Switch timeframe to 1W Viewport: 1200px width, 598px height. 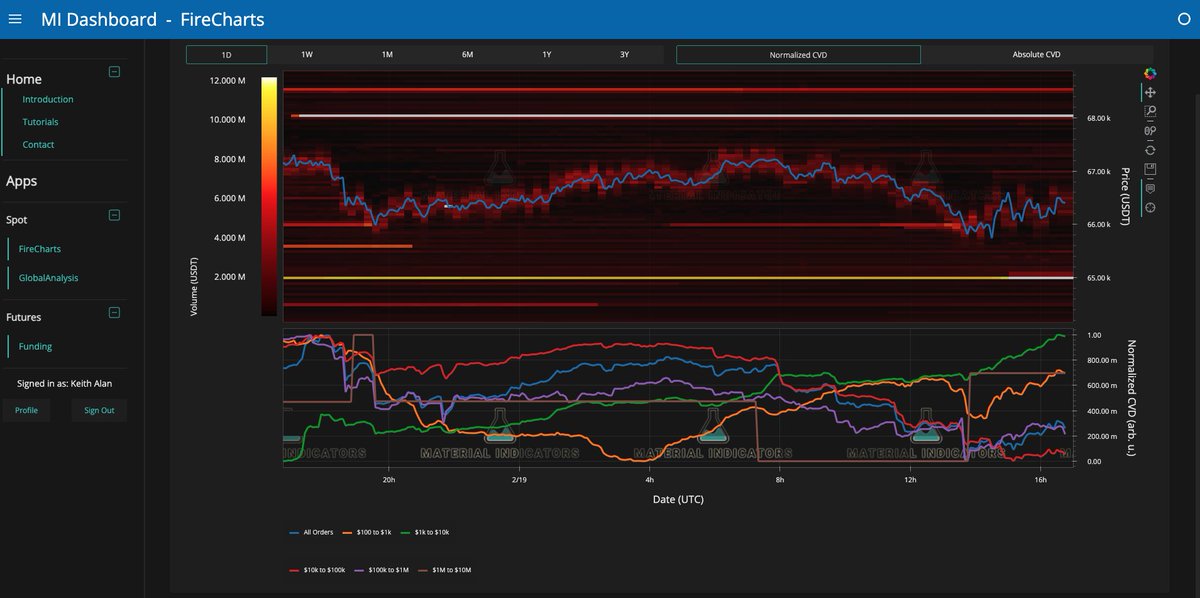306,54
